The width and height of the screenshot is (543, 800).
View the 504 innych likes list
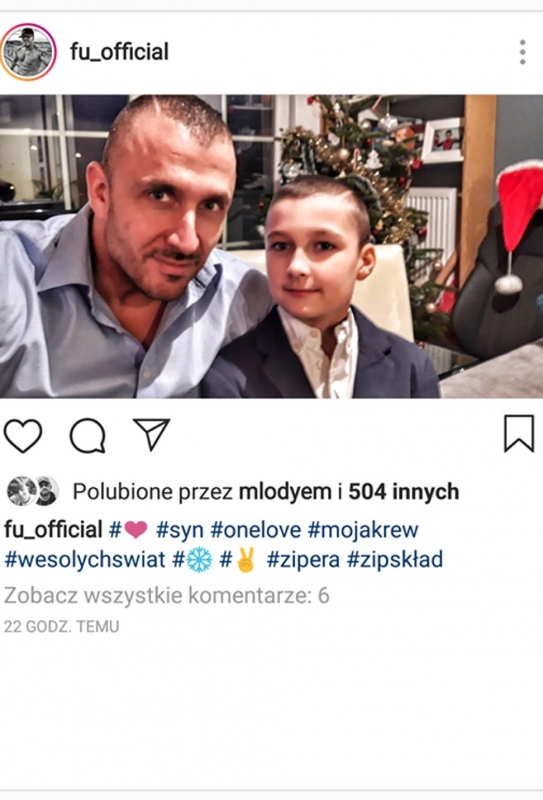404,492
